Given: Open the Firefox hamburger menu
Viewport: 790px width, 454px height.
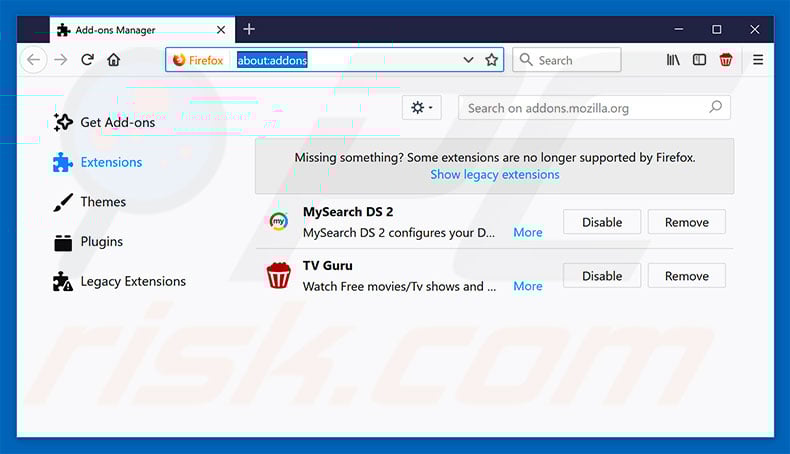Looking at the screenshot, I should tap(758, 60).
